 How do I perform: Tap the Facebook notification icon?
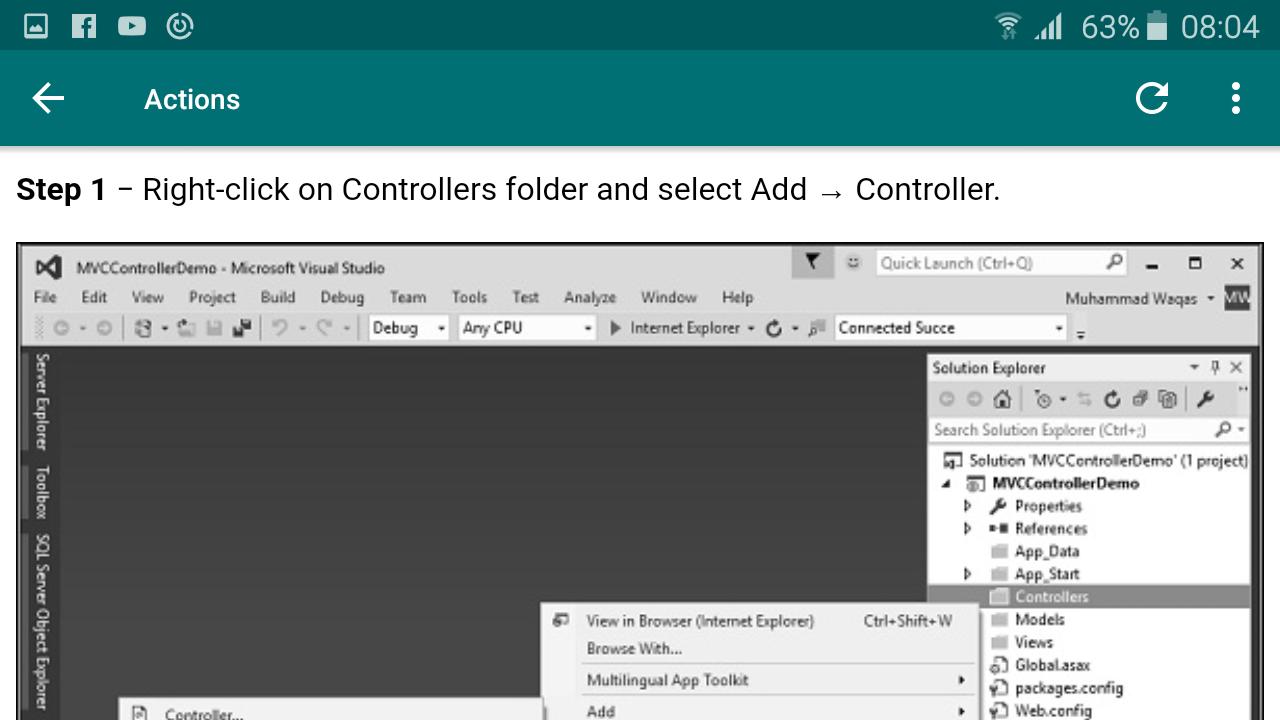84,26
